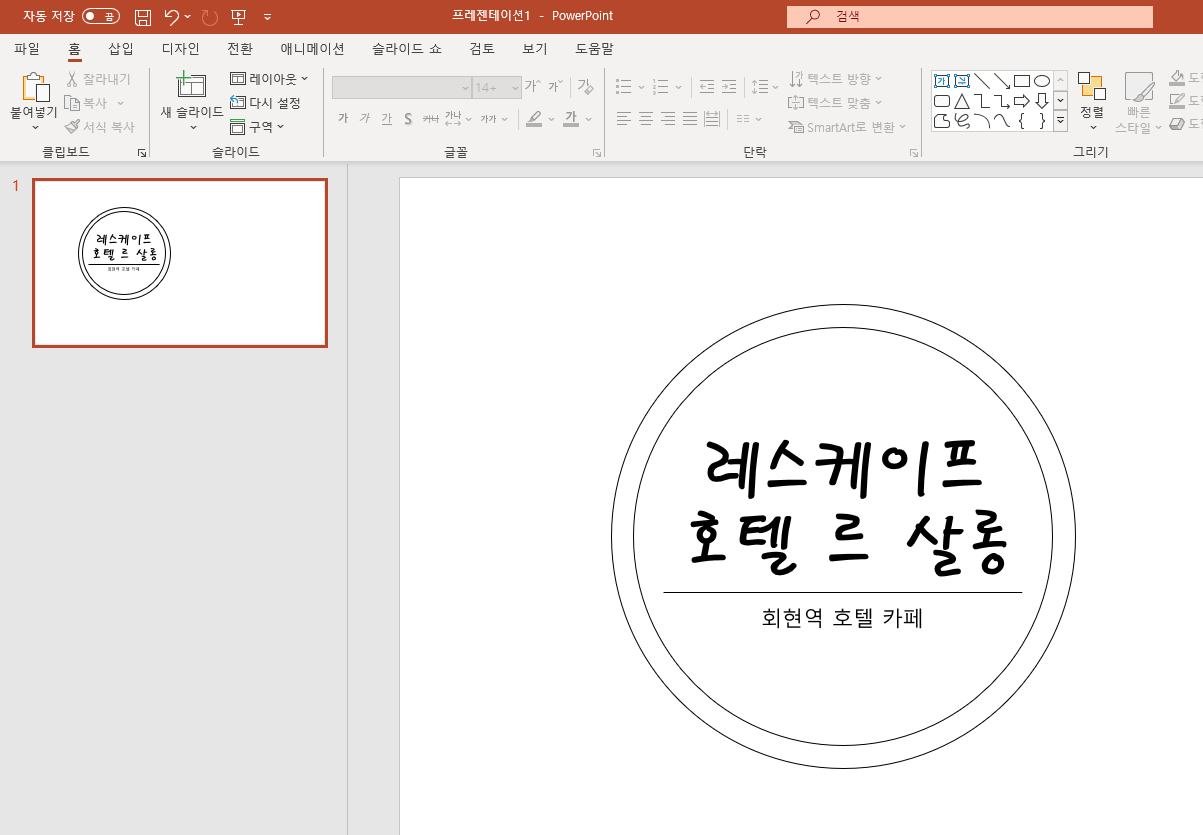
Task: Open the Layout (레이아웃) dropdown
Action: click(269, 78)
